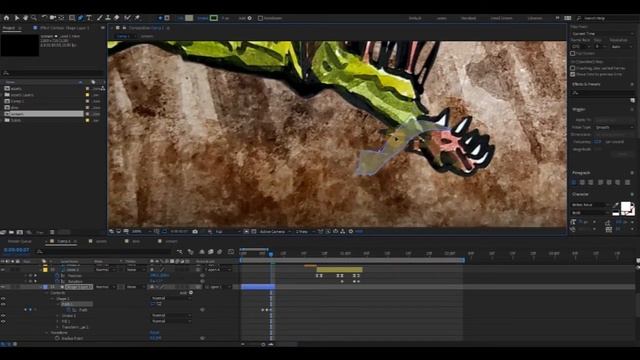
Task: Select the Zoom magnifier tool
Action: 34,18
